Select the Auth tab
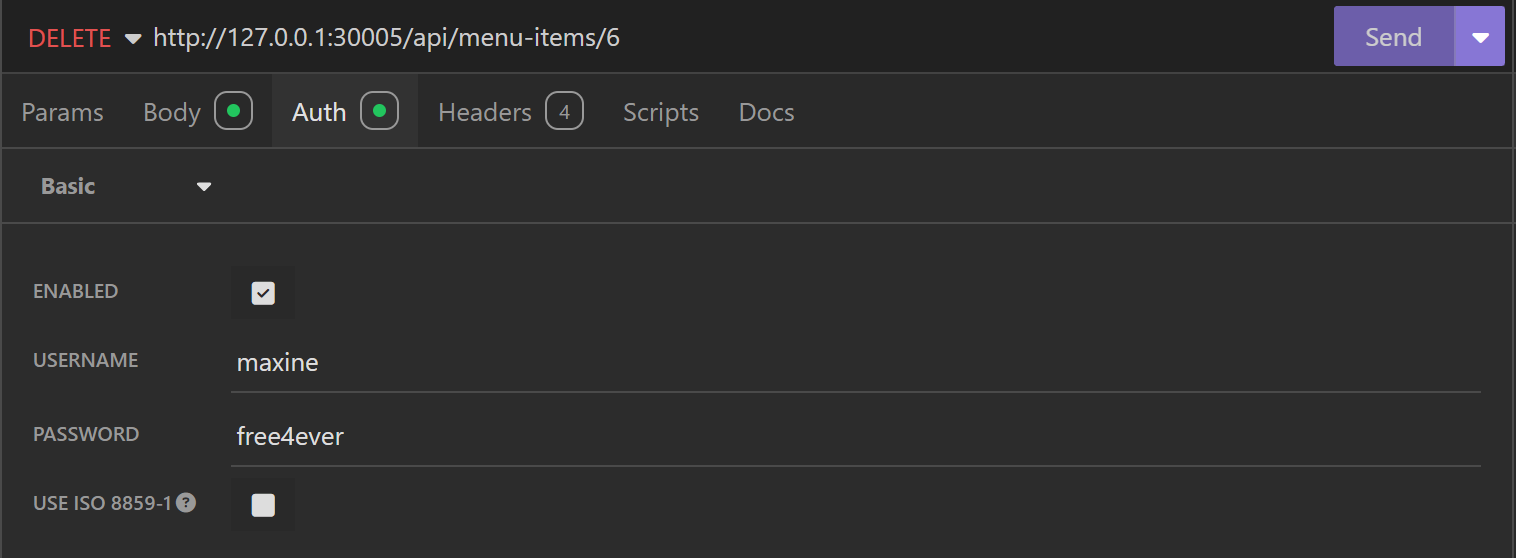 tap(319, 112)
